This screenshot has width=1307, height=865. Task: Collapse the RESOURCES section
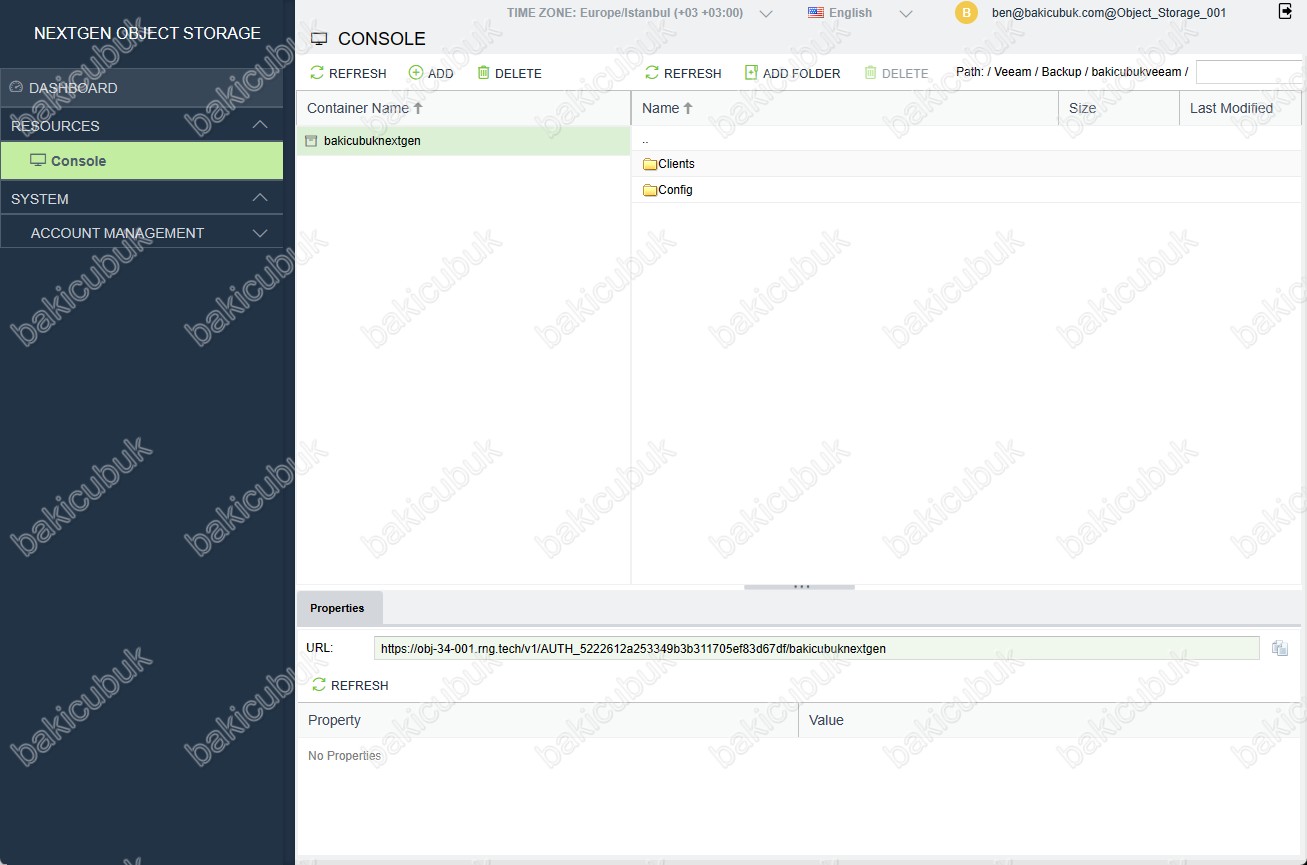[260, 125]
